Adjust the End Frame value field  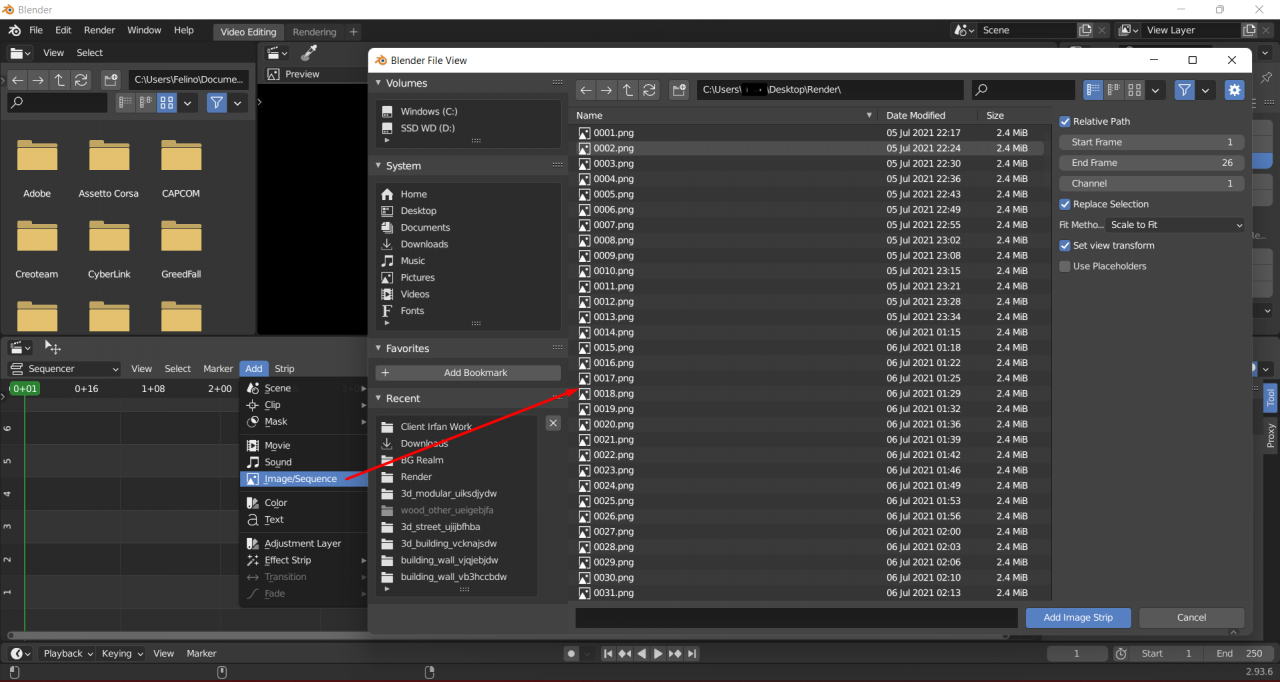[x=1151, y=163]
